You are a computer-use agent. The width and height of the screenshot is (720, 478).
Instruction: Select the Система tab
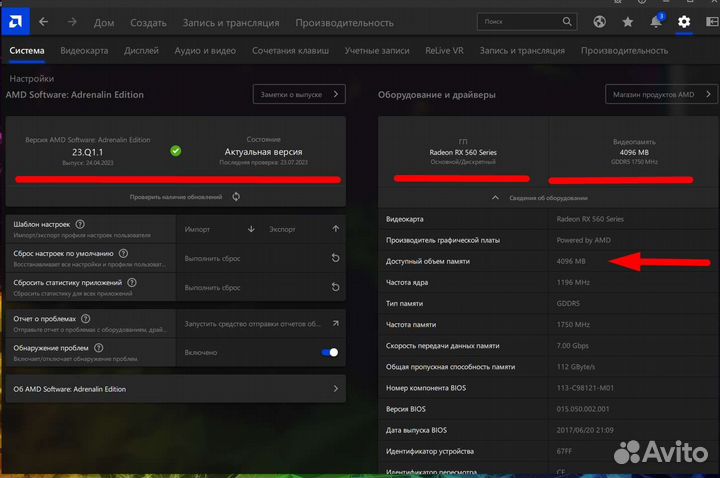click(27, 51)
